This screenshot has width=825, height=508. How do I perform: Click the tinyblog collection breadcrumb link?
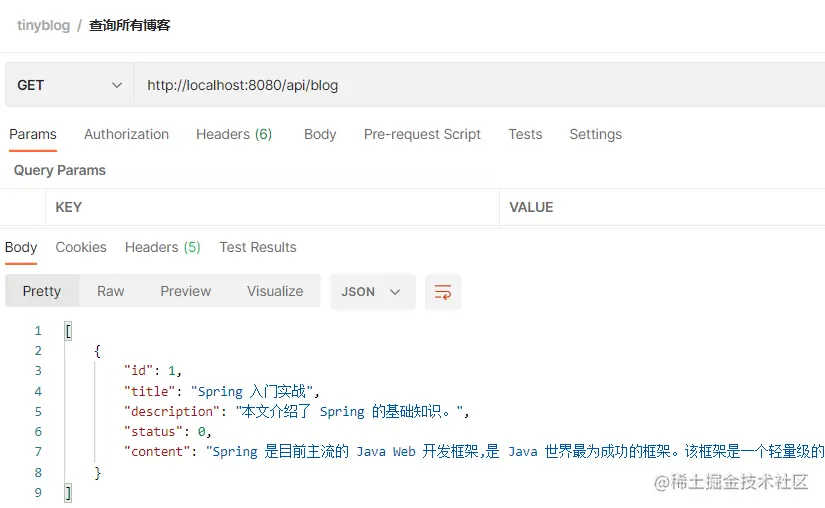pos(43,25)
